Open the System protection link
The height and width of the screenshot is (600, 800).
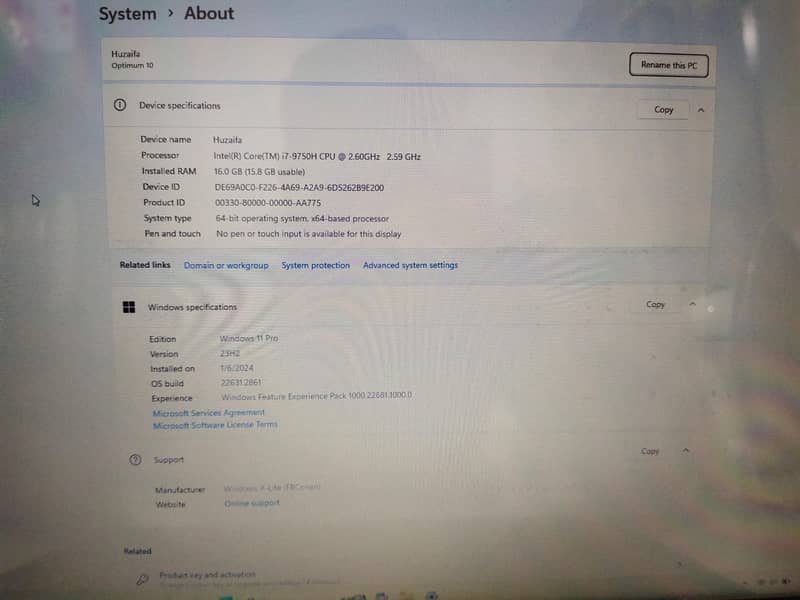(316, 265)
